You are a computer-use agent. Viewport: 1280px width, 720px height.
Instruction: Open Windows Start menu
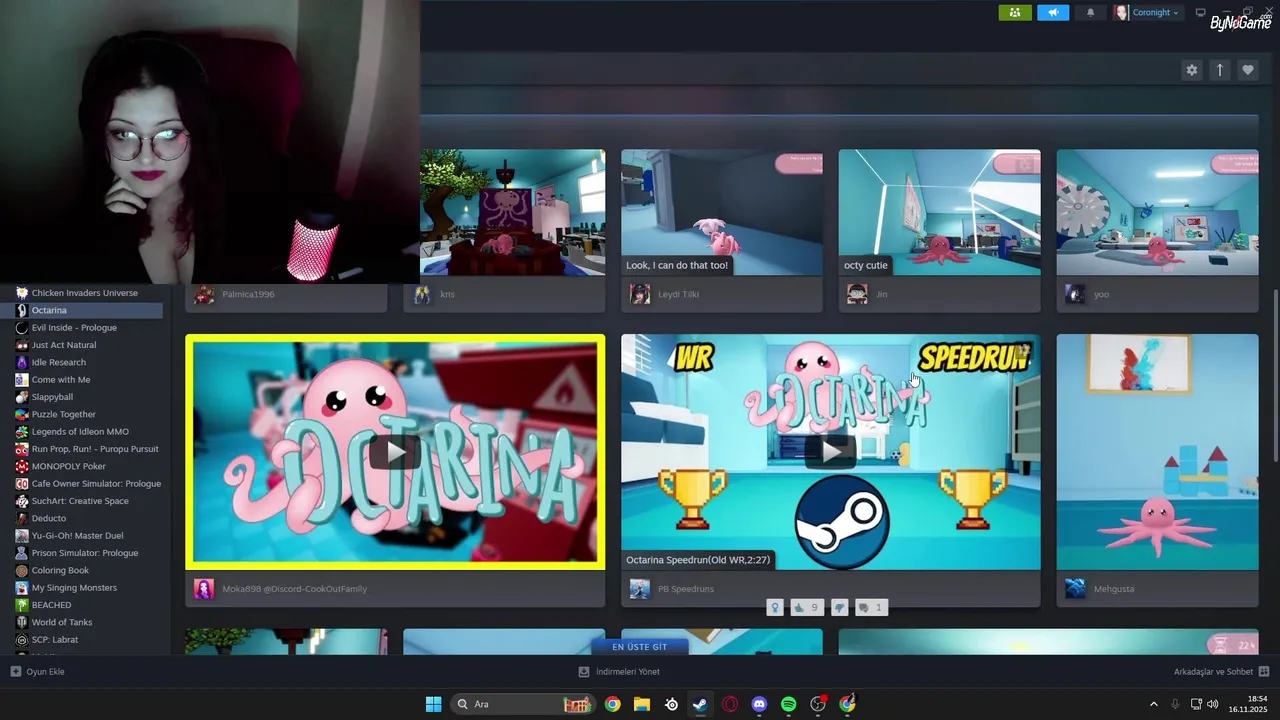tap(433, 704)
